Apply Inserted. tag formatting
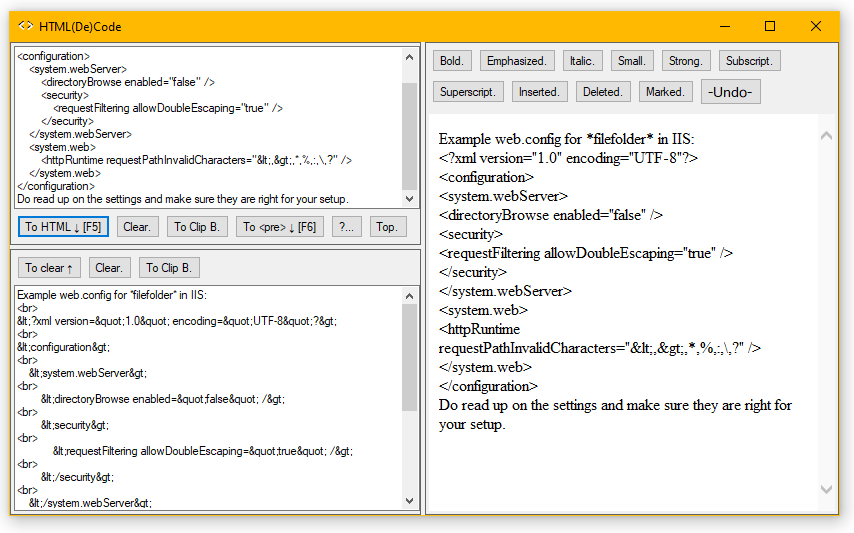The image size is (854, 533). tap(539, 91)
